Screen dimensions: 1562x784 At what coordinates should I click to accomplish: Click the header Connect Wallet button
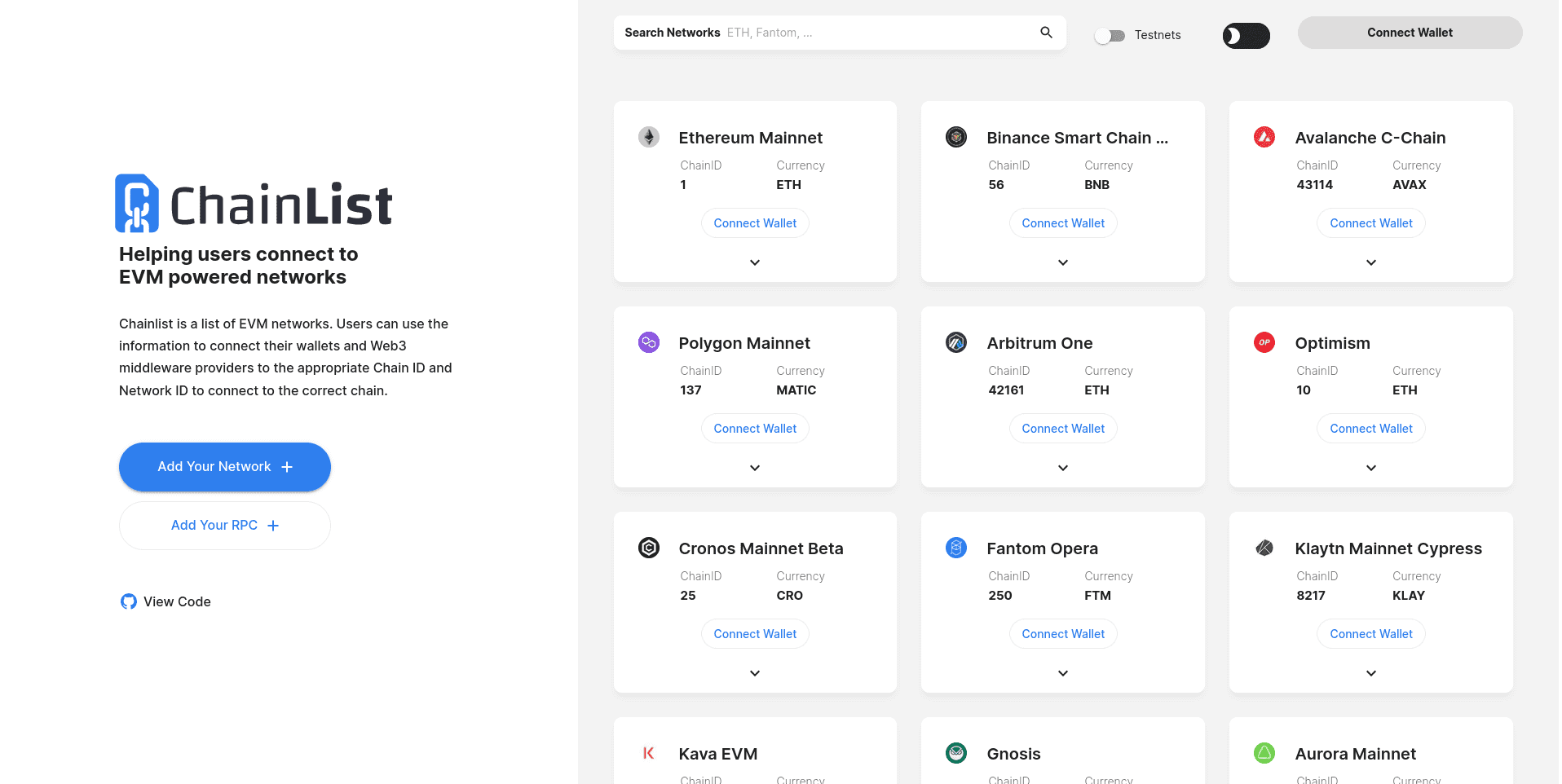pyautogui.click(x=1410, y=33)
